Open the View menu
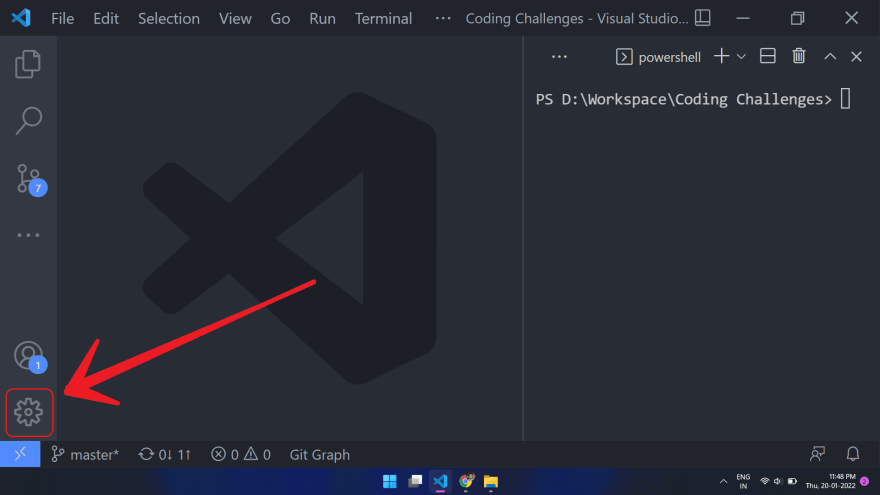The image size is (880, 495). tap(235, 19)
